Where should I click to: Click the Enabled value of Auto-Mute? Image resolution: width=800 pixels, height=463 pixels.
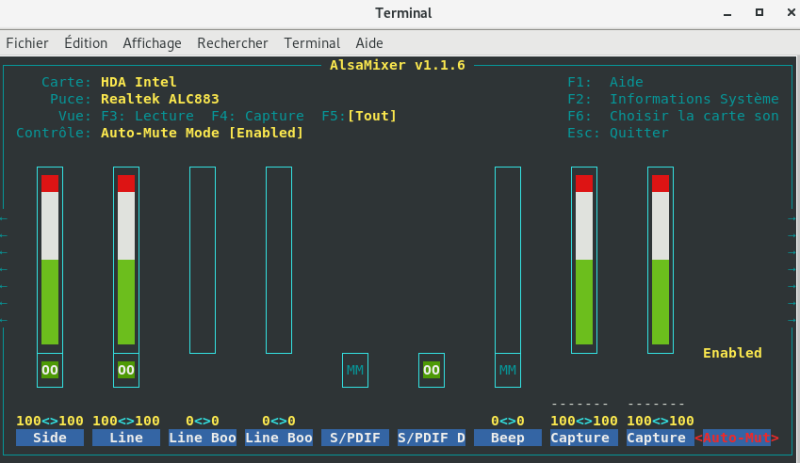[732, 353]
